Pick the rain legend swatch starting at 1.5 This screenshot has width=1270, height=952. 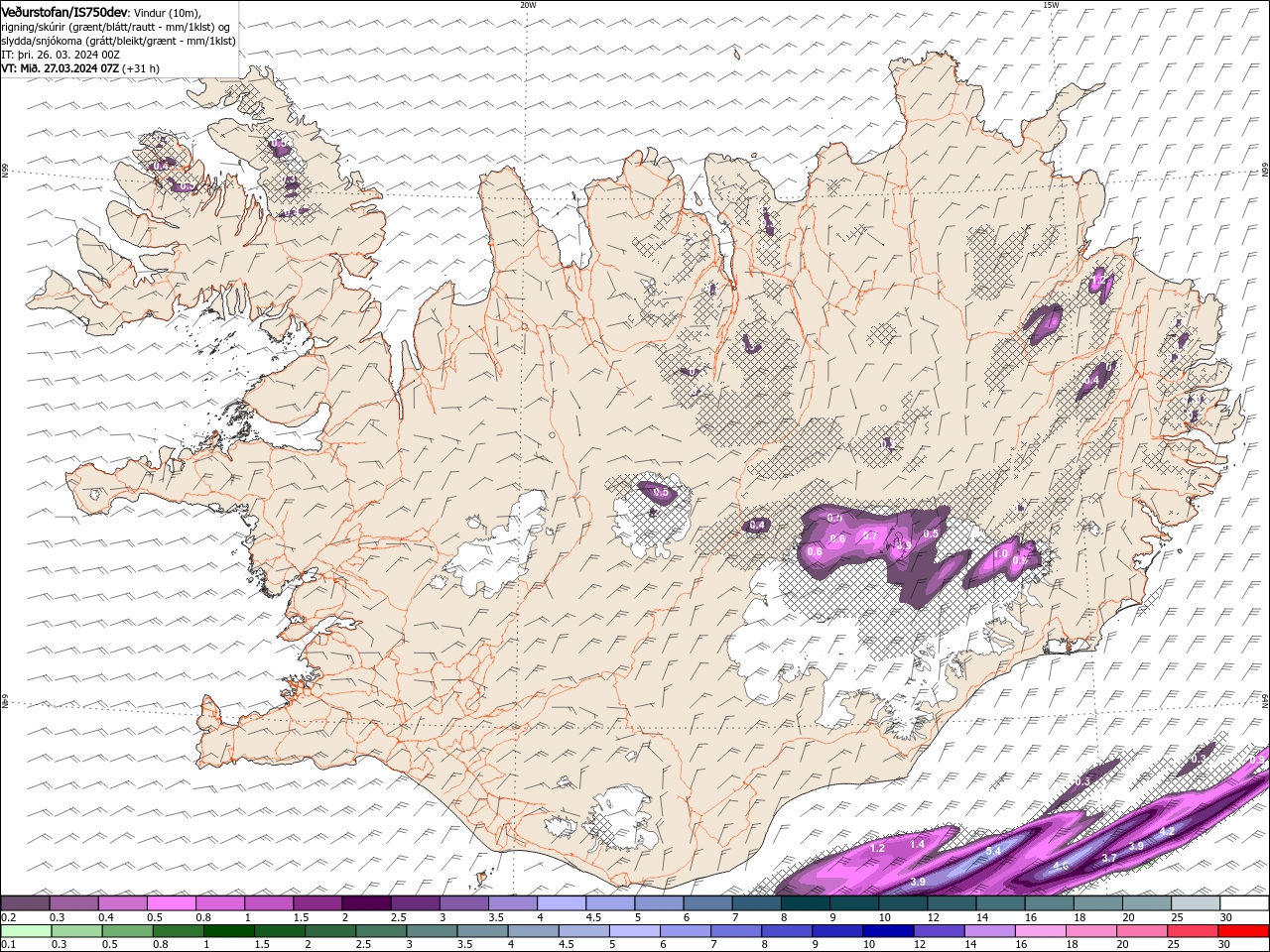pyautogui.click(x=279, y=930)
